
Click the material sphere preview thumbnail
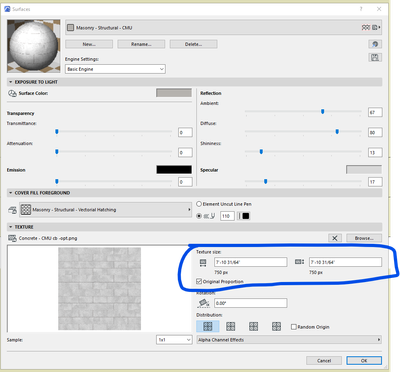34,46
